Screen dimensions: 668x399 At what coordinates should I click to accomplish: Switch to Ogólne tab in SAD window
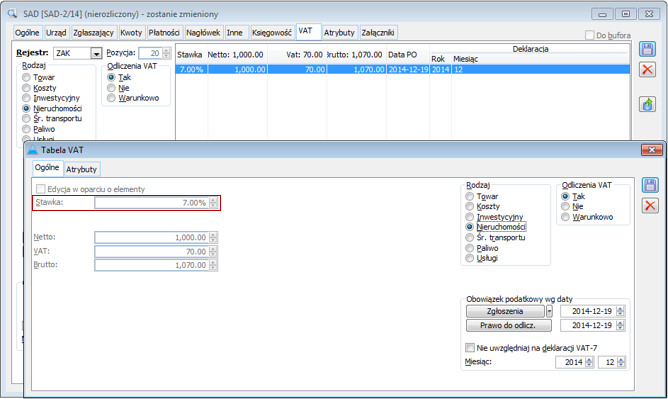[x=27, y=32]
